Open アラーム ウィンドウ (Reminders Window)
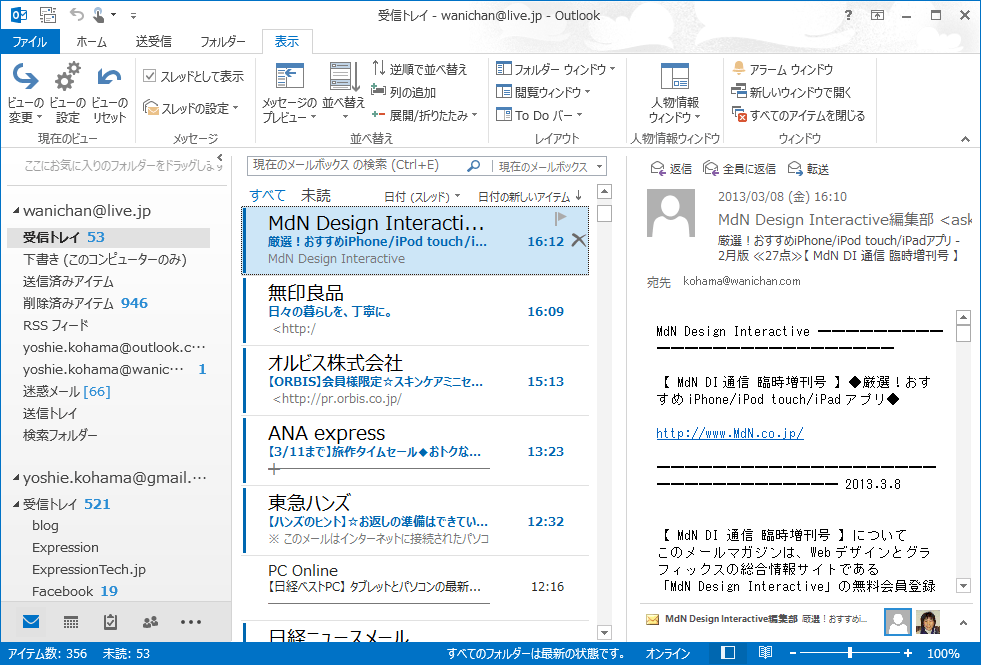The image size is (981, 665). pos(783,69)
